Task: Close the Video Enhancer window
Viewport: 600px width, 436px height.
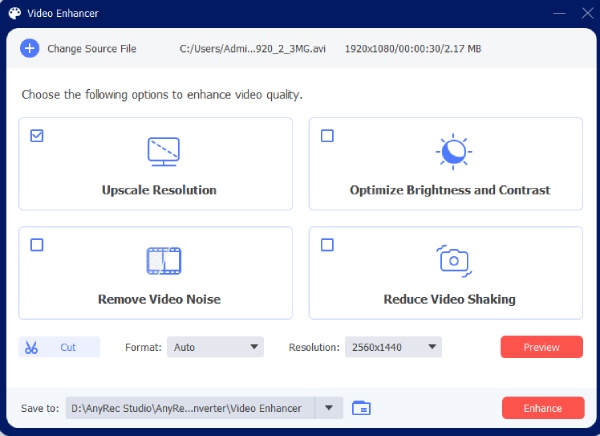Action: 587,13
